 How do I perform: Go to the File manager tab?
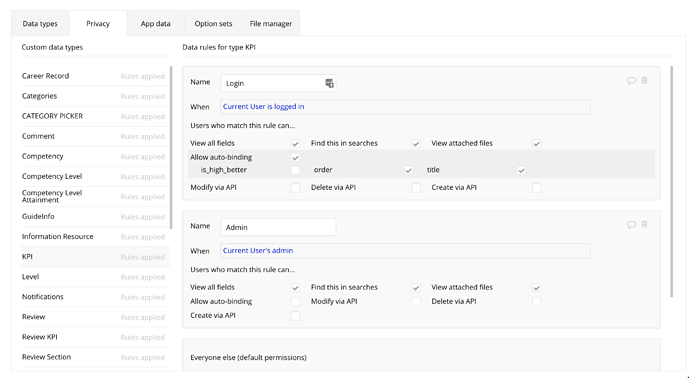(271, 24)
